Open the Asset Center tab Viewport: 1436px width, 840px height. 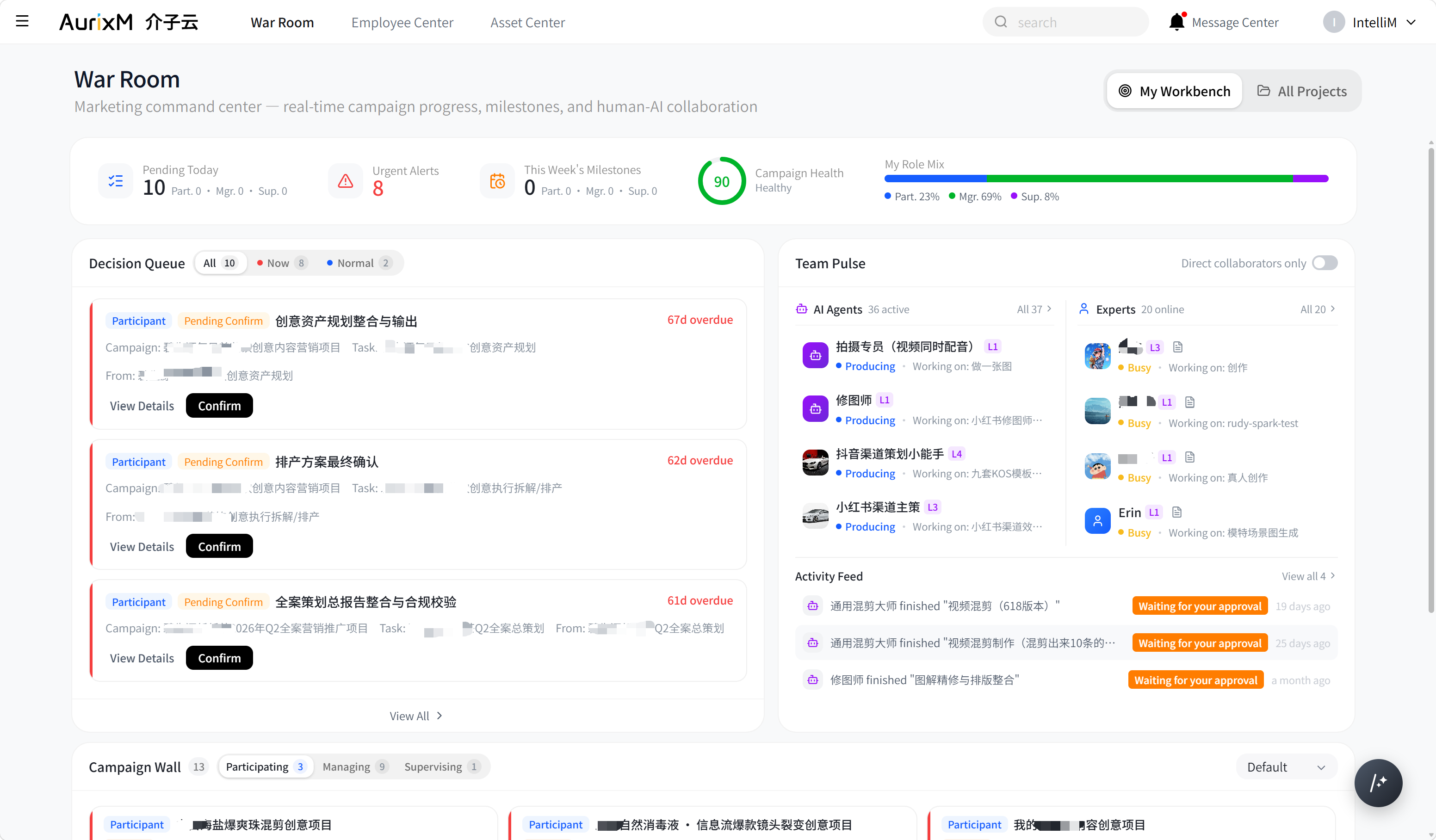pos(528,22)
